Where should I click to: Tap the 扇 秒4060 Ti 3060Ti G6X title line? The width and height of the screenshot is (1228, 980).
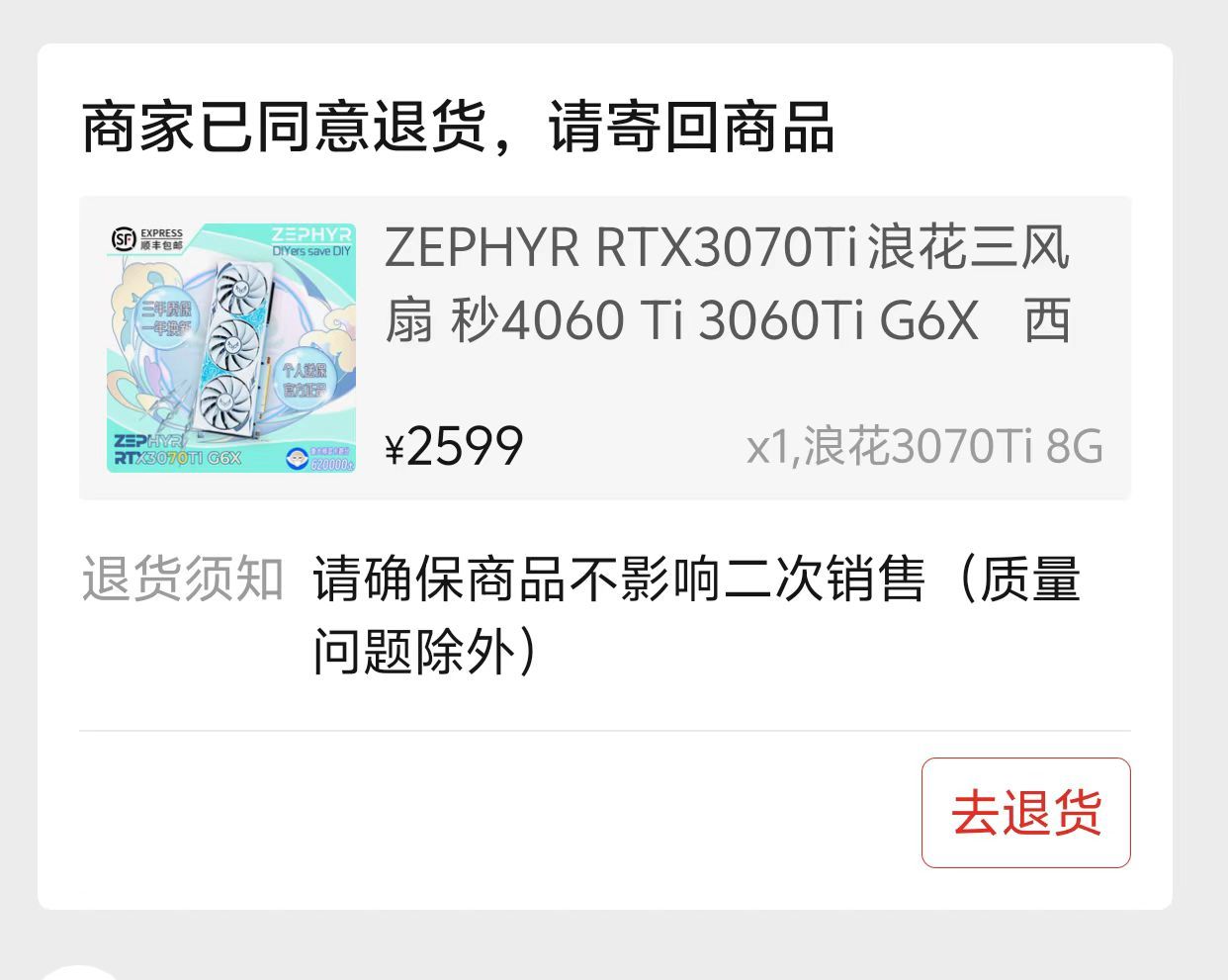point(728,320)
